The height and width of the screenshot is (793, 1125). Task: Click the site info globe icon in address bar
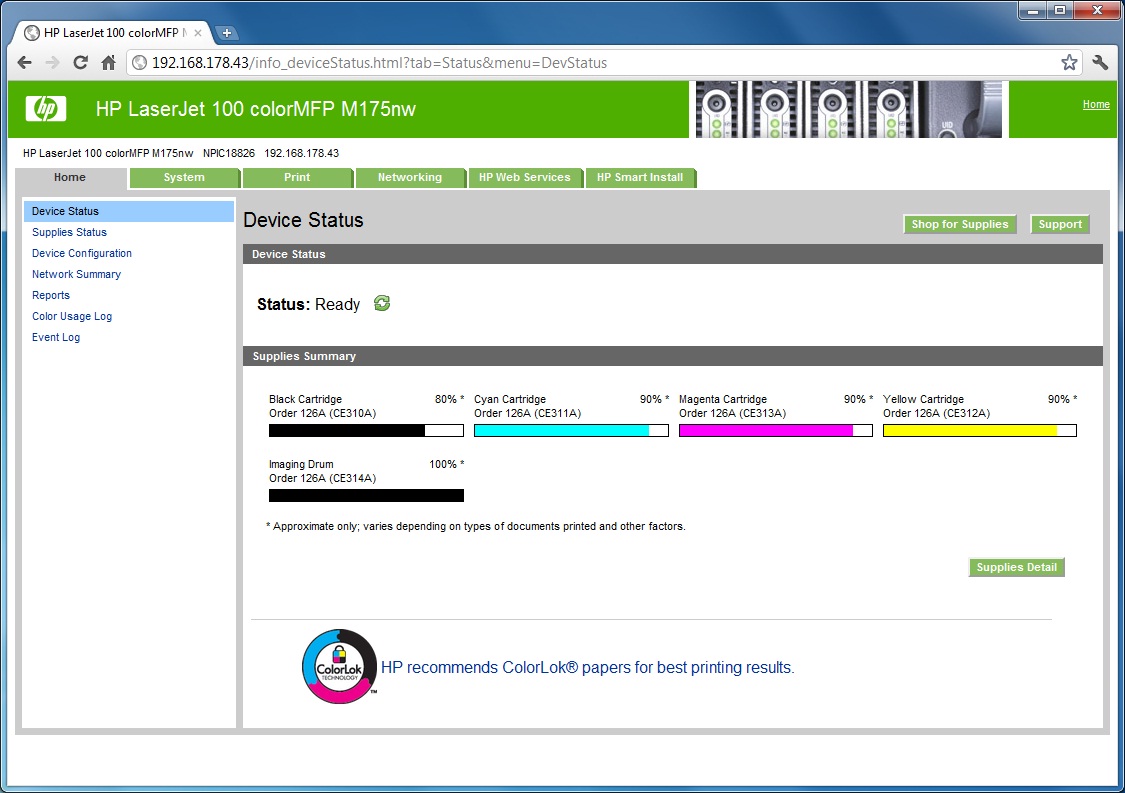[140, 63]
